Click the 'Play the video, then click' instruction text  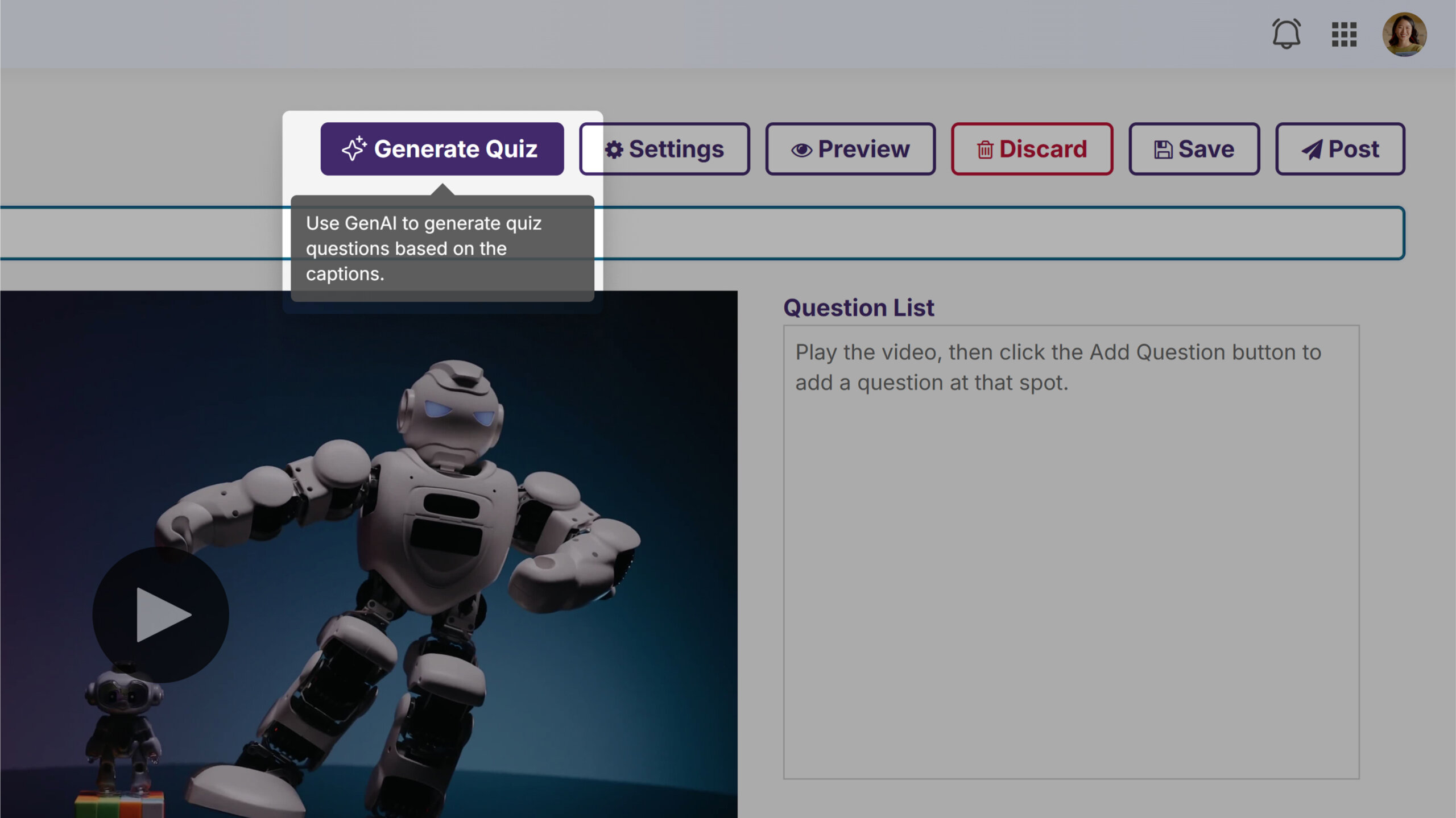pyautogui.click(x=1058, y=367)
